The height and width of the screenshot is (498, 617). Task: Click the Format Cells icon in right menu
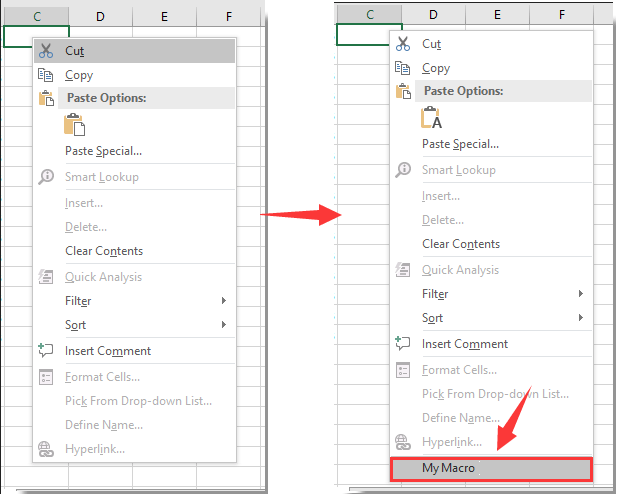pyautogui.click(x=403, y=370)
